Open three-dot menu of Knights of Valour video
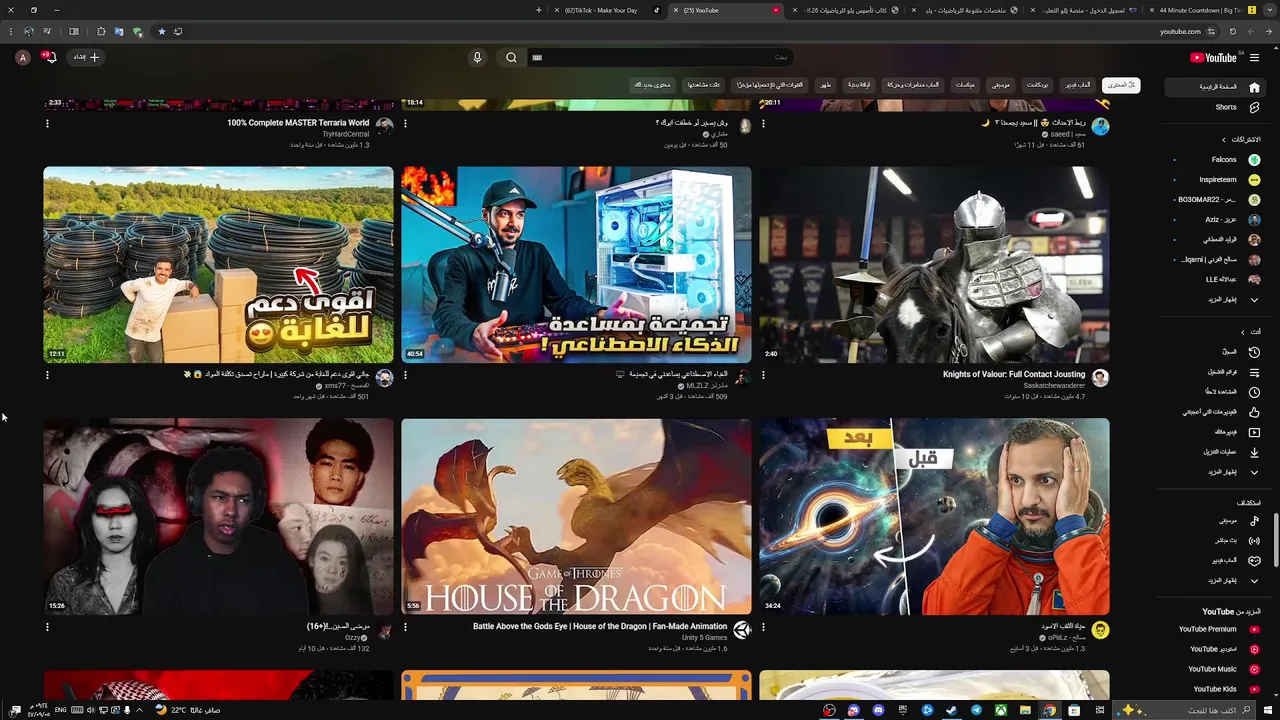The image size is (1280, 720). click(x=763, y=376)
